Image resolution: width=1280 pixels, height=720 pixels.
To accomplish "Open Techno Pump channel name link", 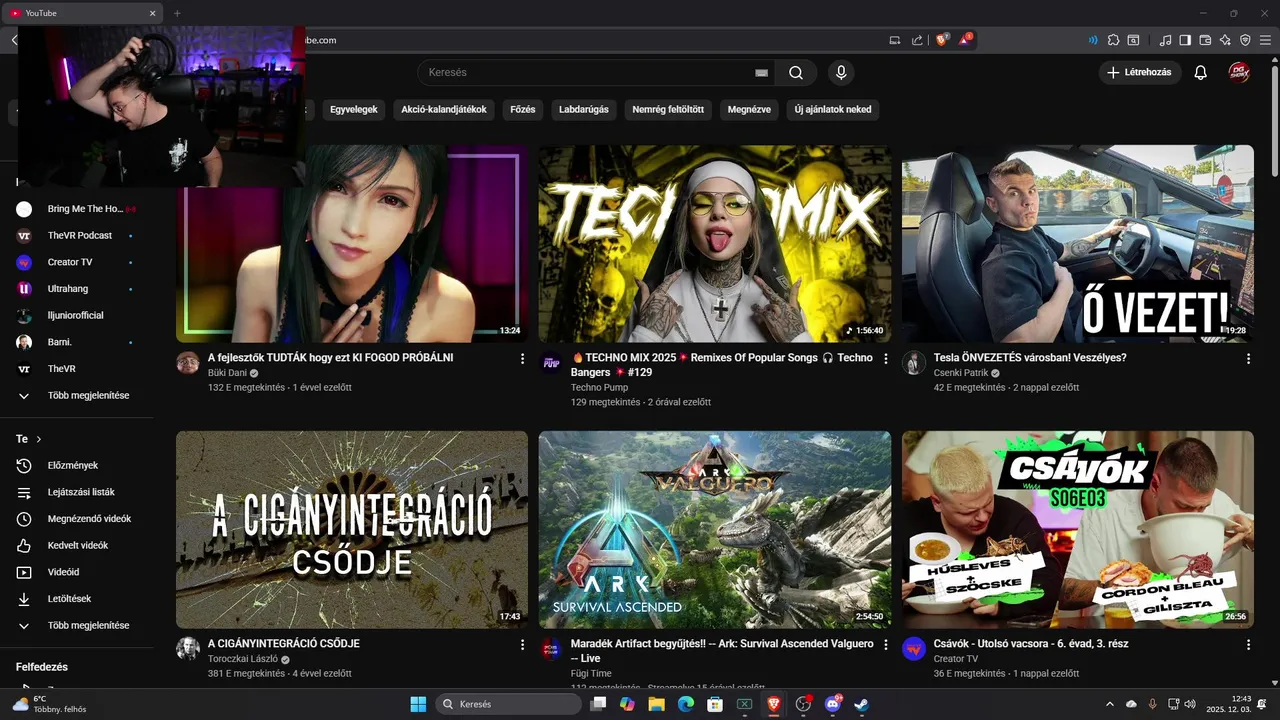I will pos(599,387).
